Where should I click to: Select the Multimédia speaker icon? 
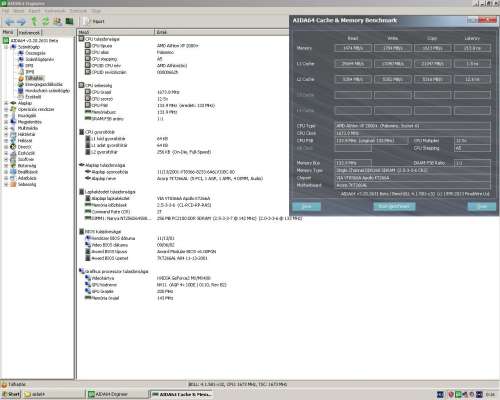(x=13, y=128)
